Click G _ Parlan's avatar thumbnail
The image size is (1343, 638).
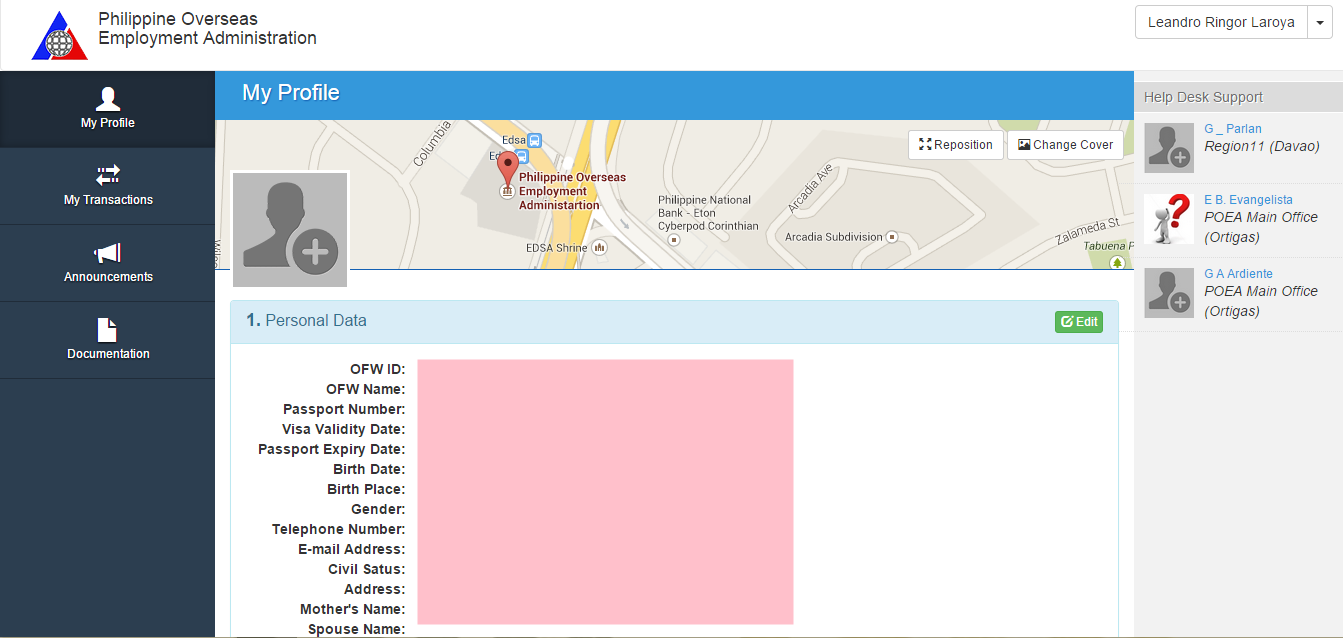(x=1169, y=148)
